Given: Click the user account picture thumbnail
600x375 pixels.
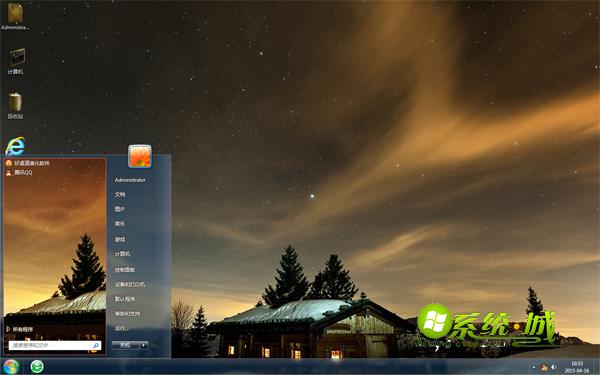Looking at the screenshot, I should (x=140, y=156).
